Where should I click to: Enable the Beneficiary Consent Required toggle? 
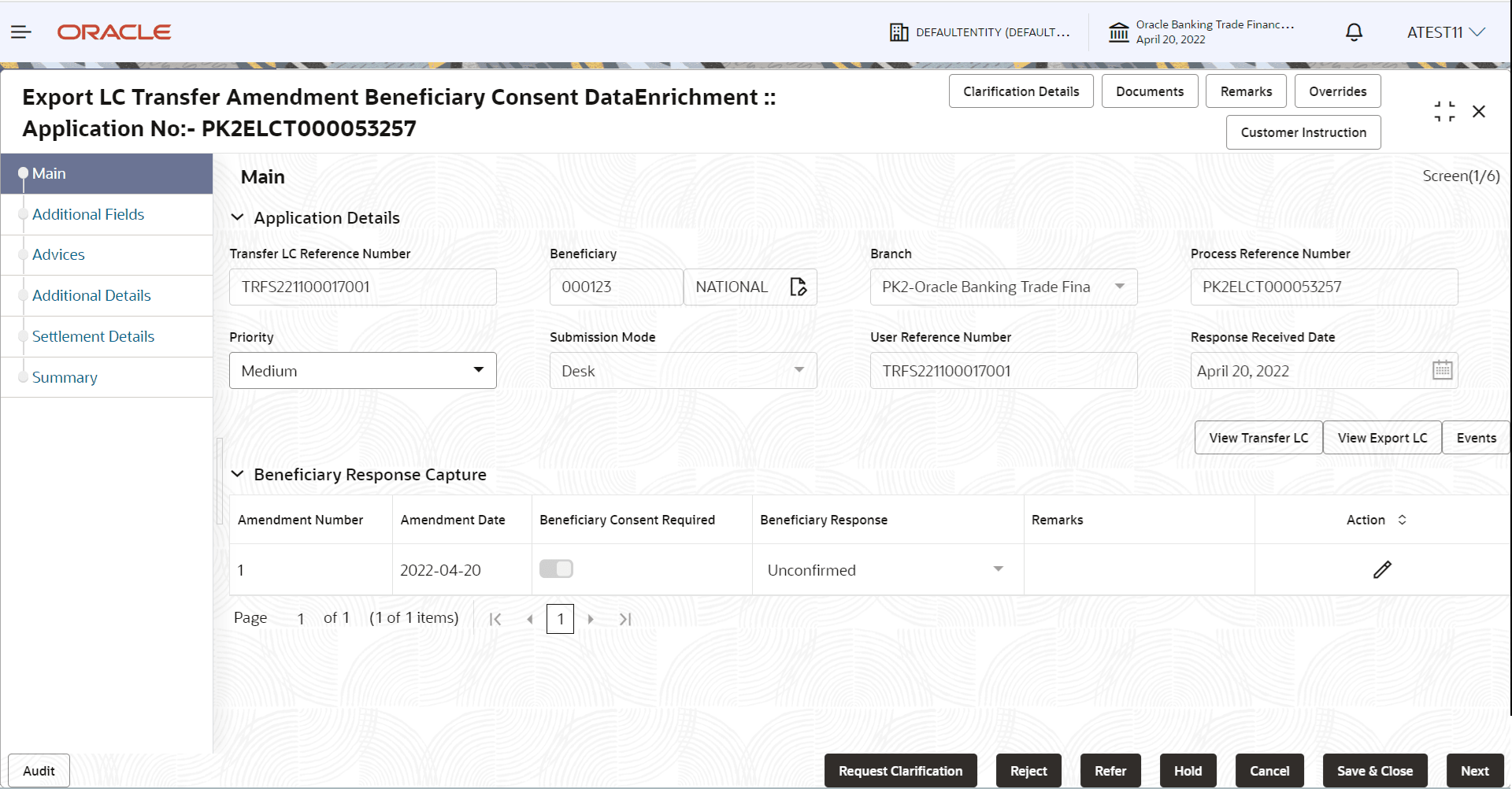click(x=556, y=568)
